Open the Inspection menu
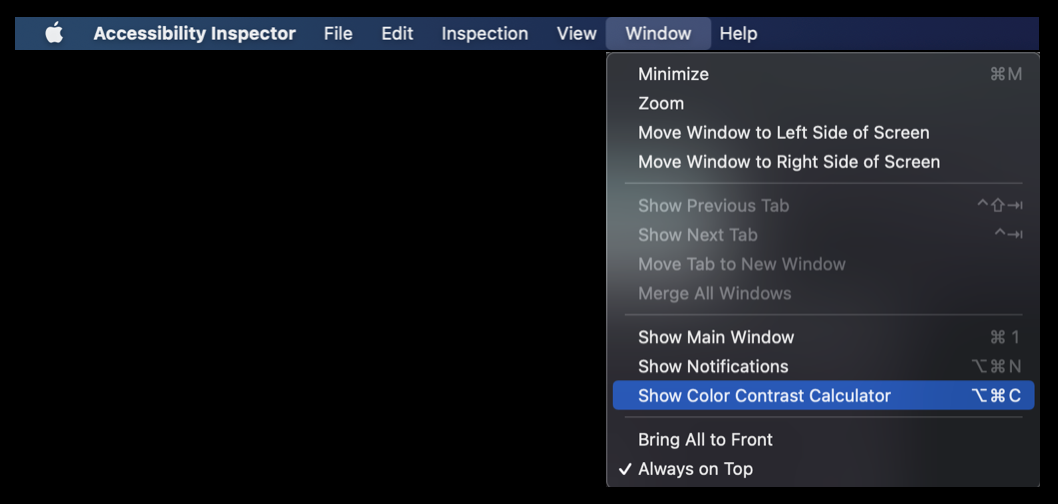 pyautogui.click(x=484, y=33)
